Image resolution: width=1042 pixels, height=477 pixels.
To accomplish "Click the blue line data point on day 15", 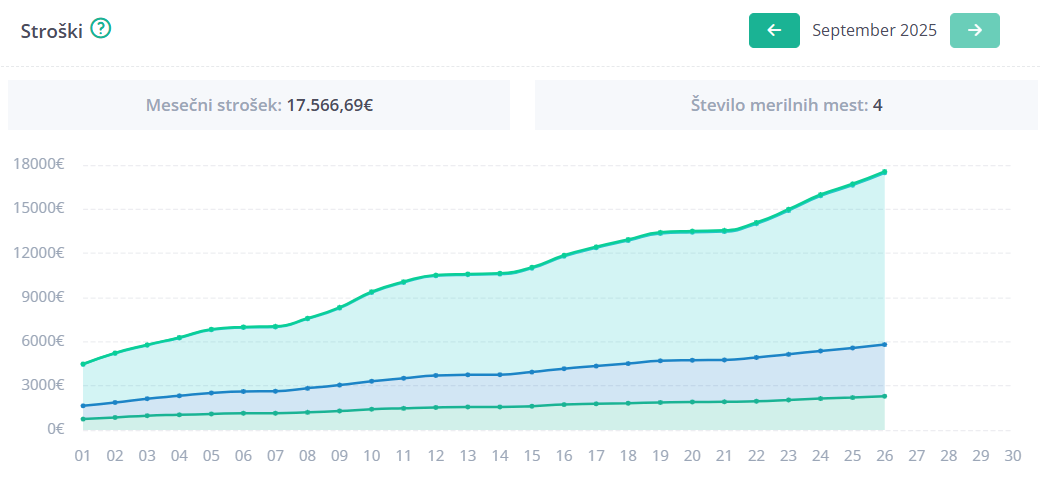I will coord(532,372).
